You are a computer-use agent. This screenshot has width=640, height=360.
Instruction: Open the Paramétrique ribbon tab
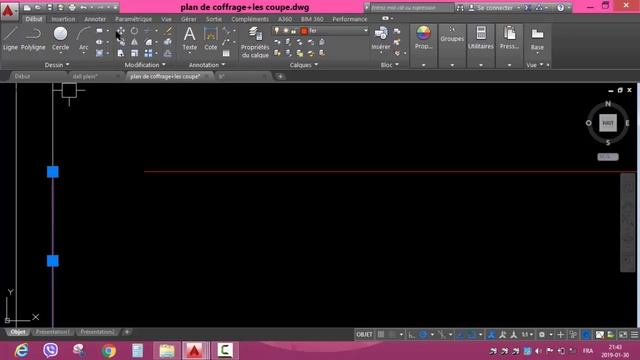(133, 19)
